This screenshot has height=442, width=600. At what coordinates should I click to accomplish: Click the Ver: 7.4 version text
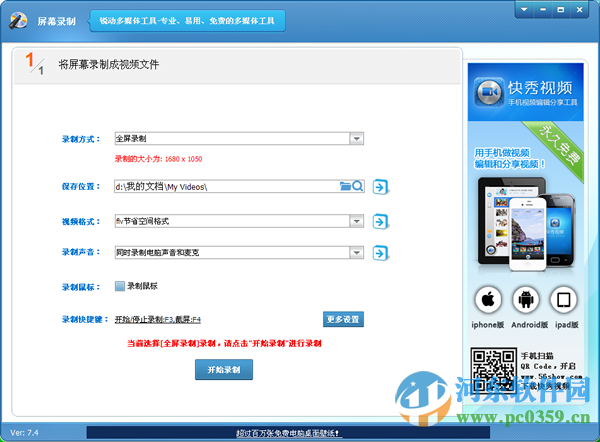pos(24,433)
